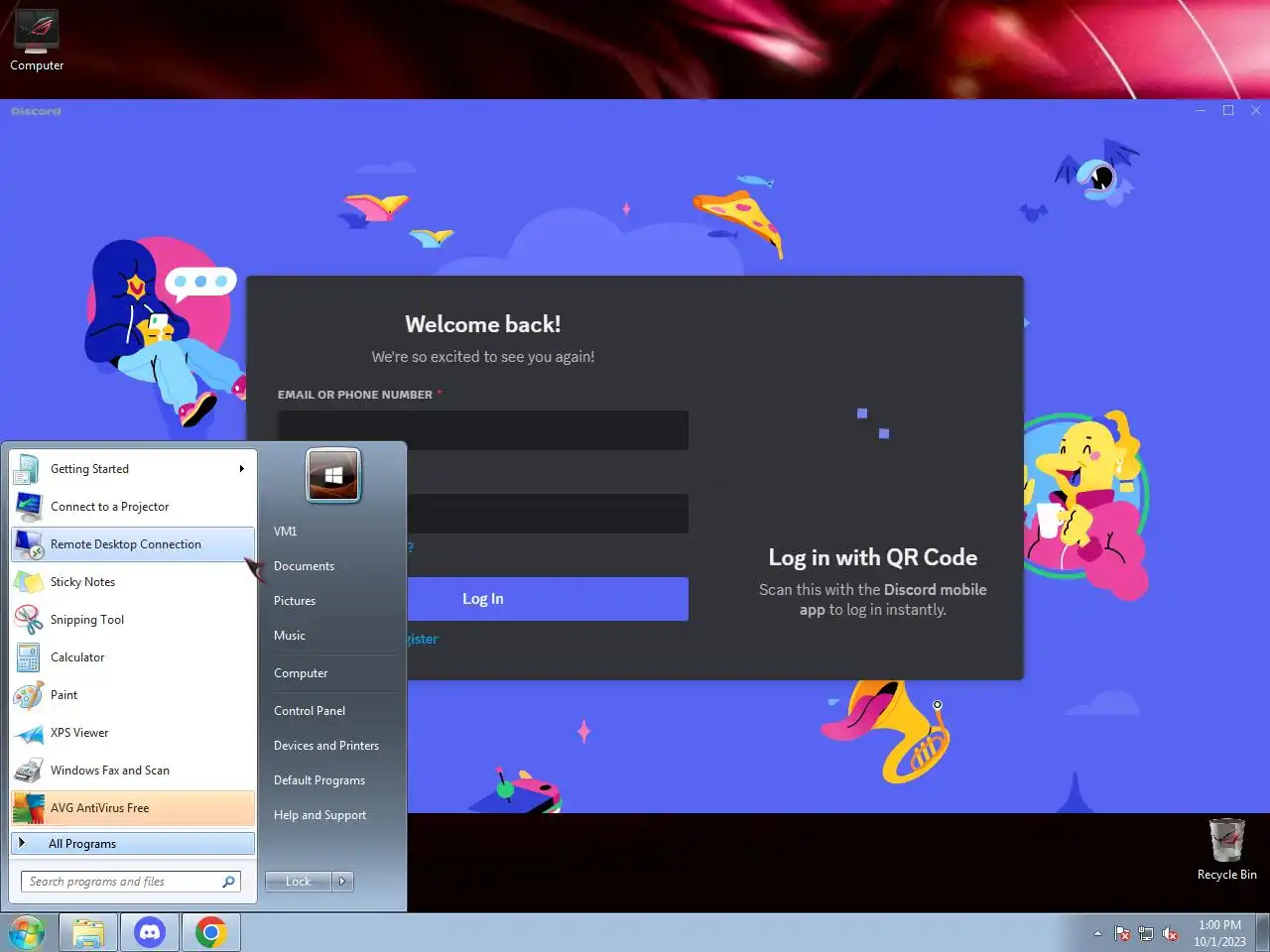Minimize the Discord window
The height and width of the screenshot is (952, 1270).
[1201, 110]
